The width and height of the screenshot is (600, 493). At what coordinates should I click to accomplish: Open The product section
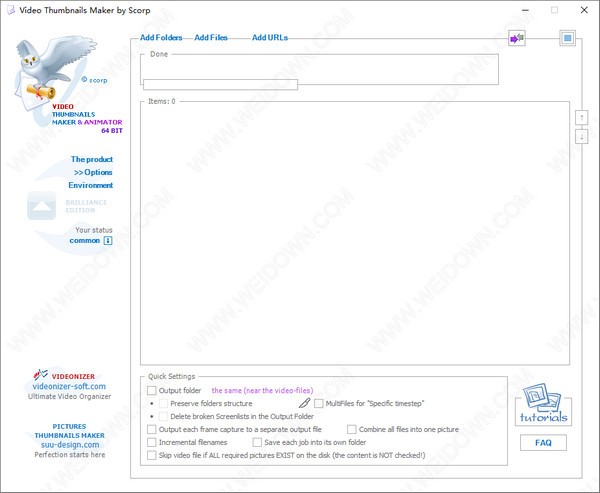tap(92, 159)
